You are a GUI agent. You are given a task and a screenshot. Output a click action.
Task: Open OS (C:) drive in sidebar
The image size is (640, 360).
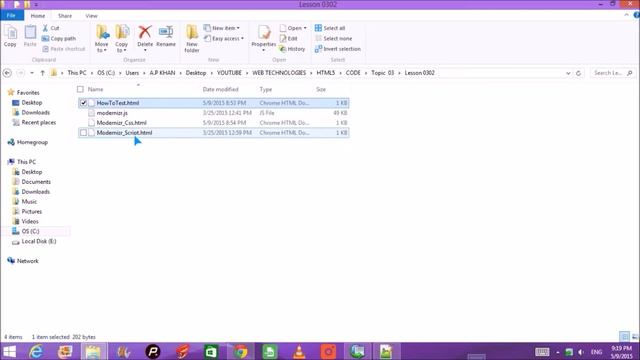[30, 231]
